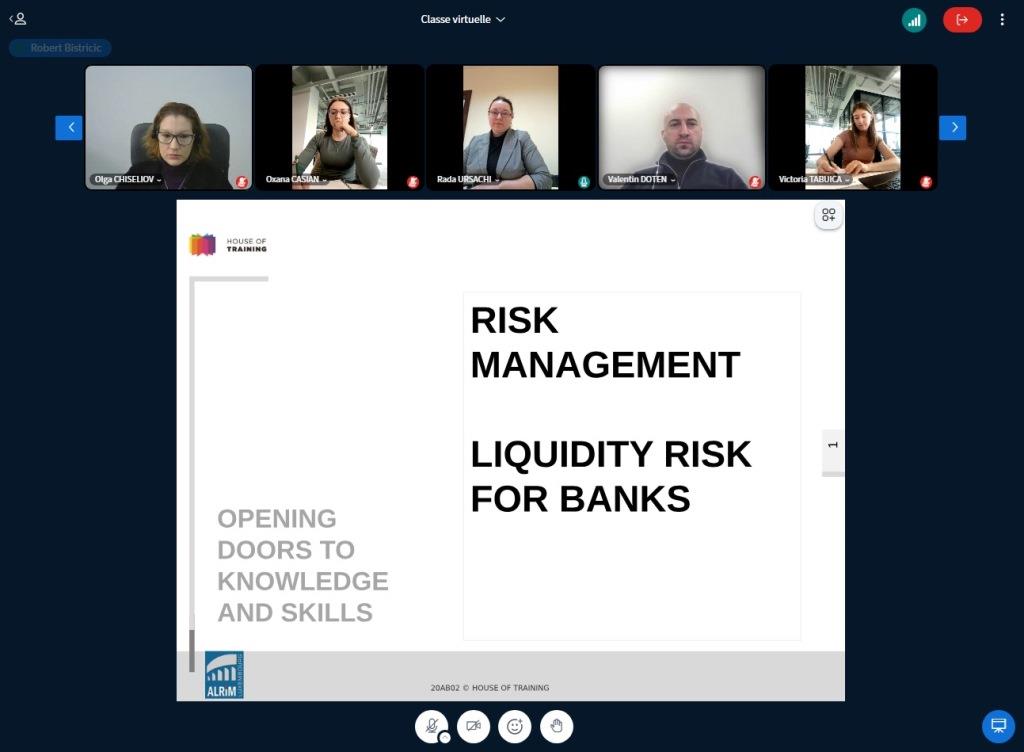
Task: Raise your hand
Action: click(x=557, y=726)
